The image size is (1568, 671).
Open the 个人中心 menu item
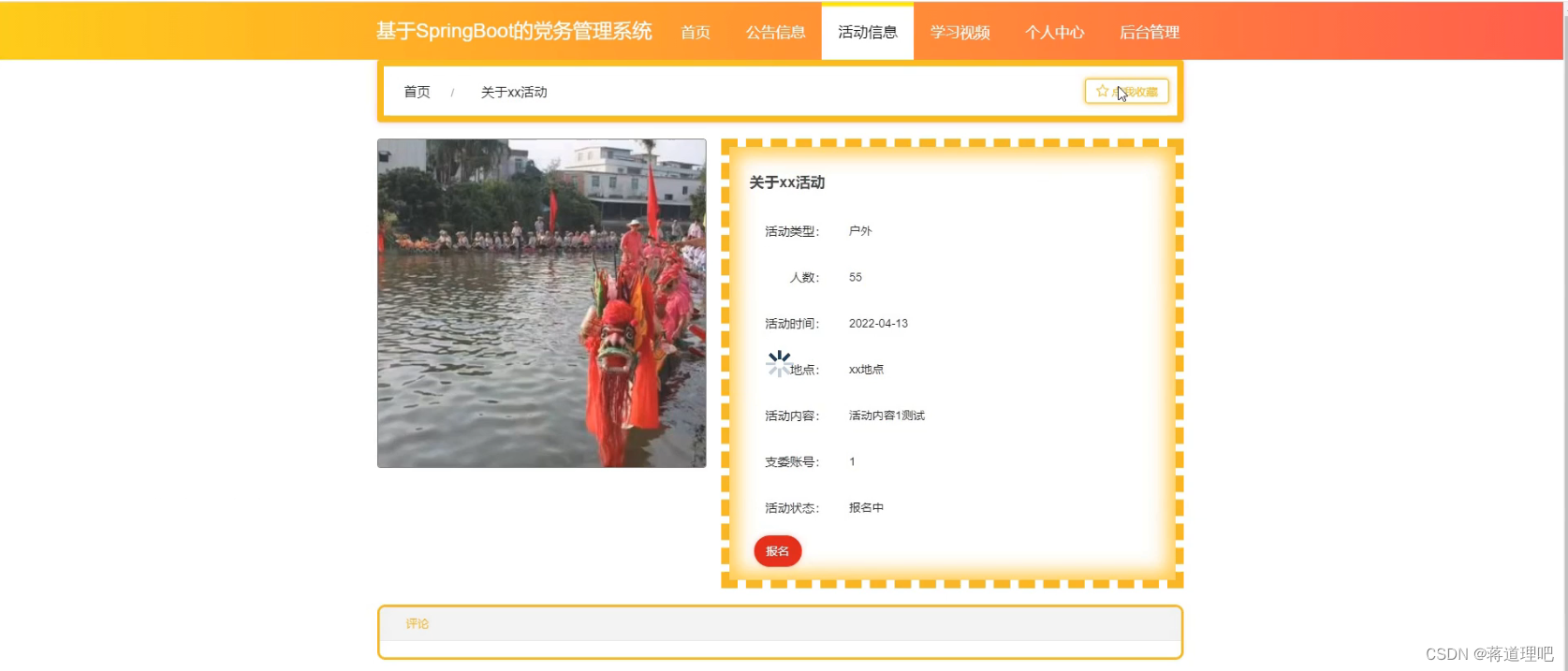click(1054, 32)
